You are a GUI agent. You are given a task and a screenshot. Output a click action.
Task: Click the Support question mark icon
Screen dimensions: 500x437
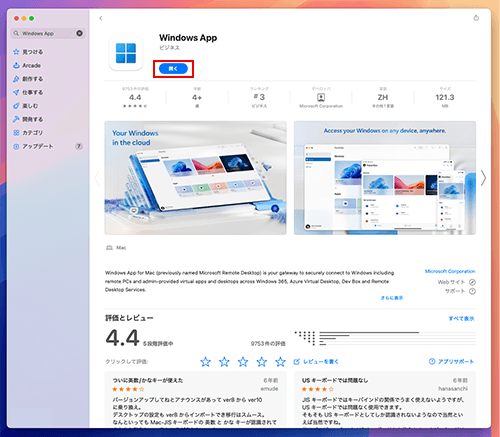[x=472, y=291]
